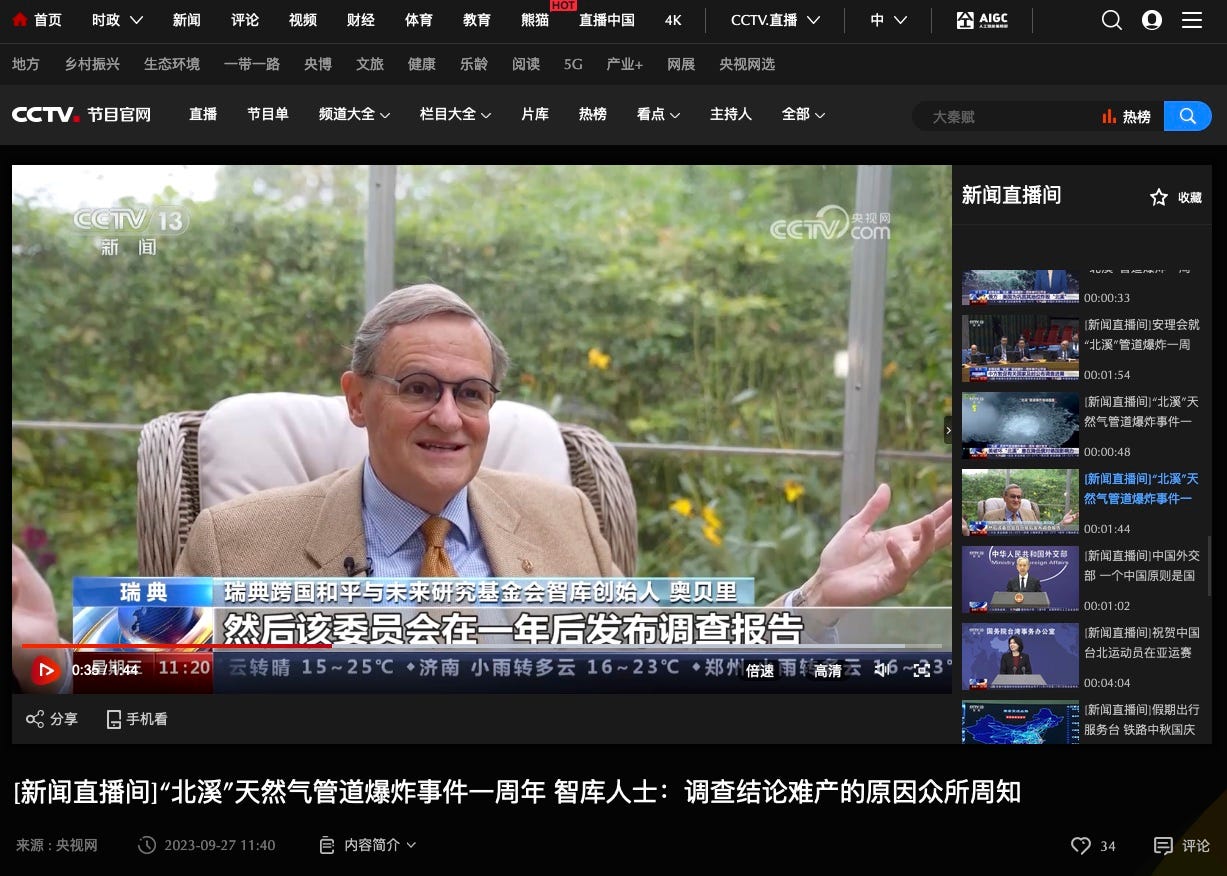1227x876 pixels.
Task: Click the AIGC logo icon
Action: click(x=981, y=20)
